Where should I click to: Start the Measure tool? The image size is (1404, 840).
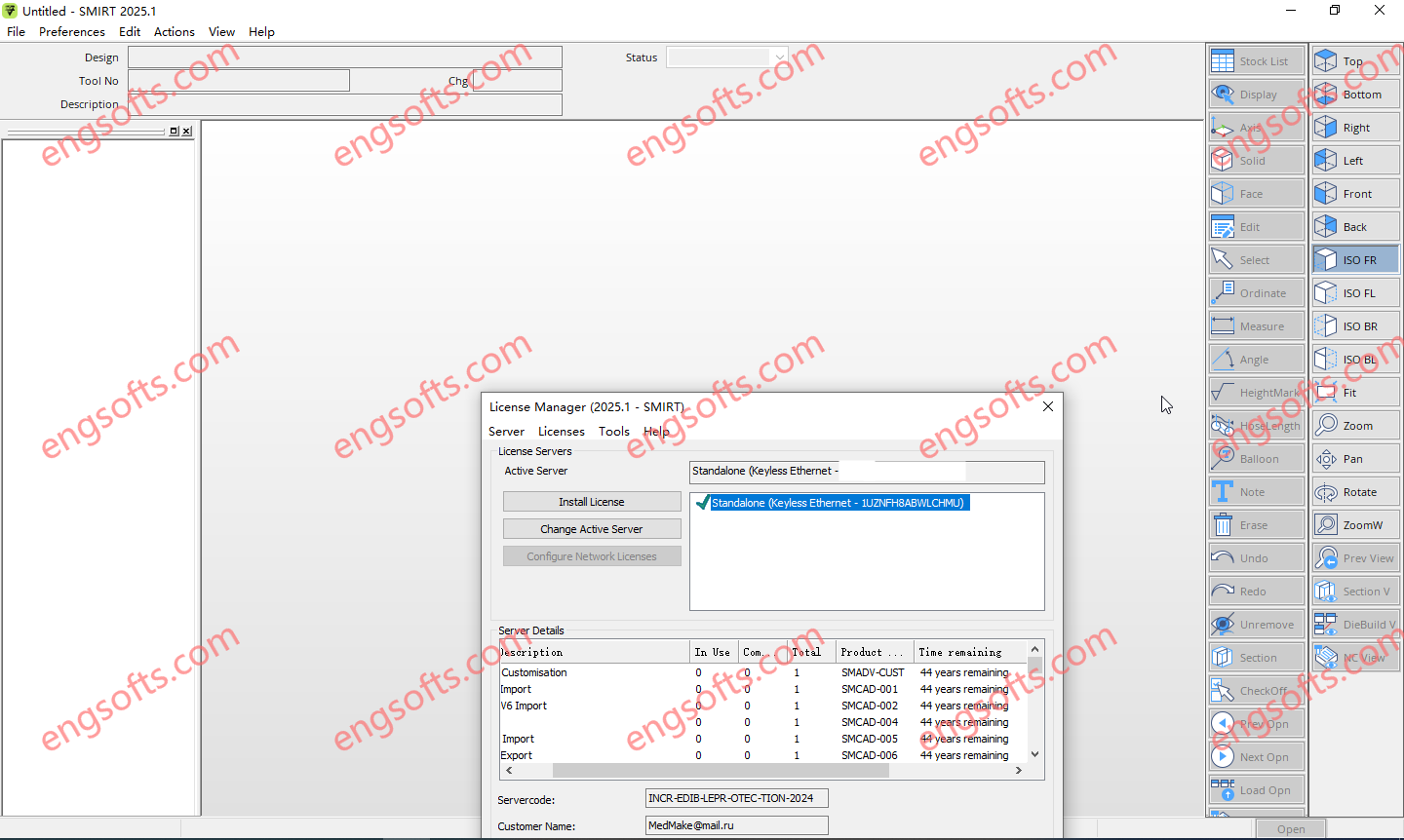coord(1256,326)
